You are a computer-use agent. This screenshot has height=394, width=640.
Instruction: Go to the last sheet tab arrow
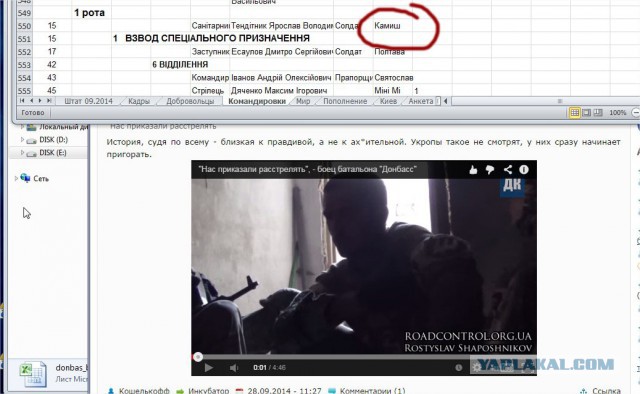pos(49,101)
